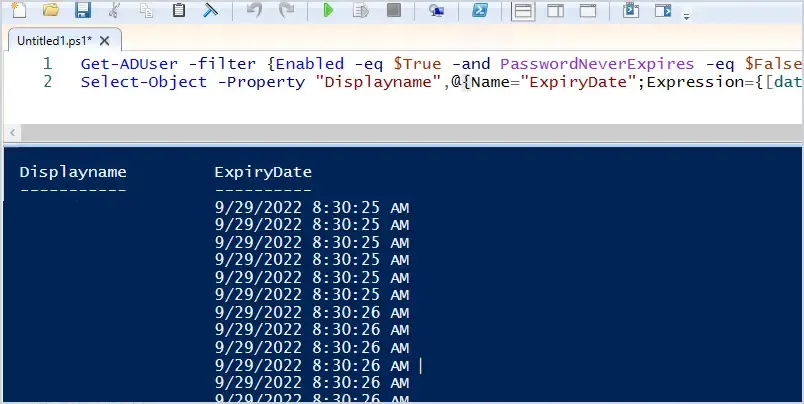Click the New script icon
This screenshot has width=804, height=404.
click(17, 11)
